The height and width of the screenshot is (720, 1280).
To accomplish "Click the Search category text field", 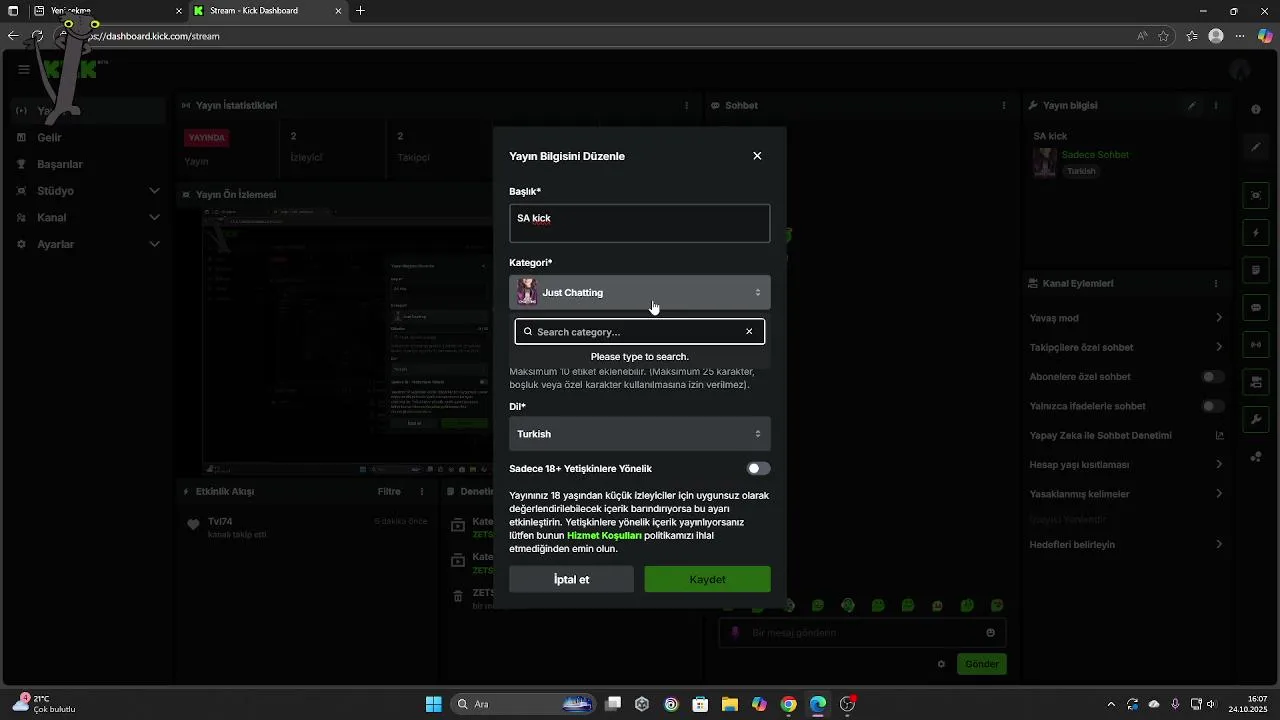I will (639, 332).
